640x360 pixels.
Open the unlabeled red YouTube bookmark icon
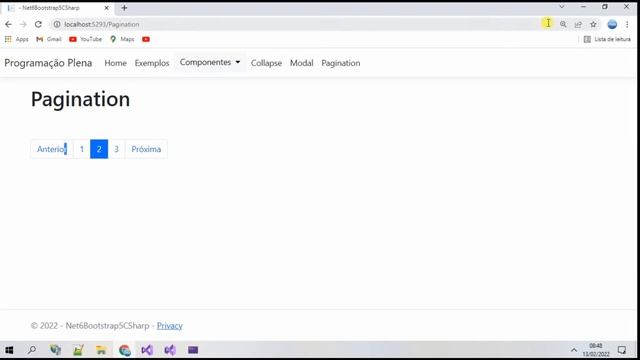[x=146, y=39]
